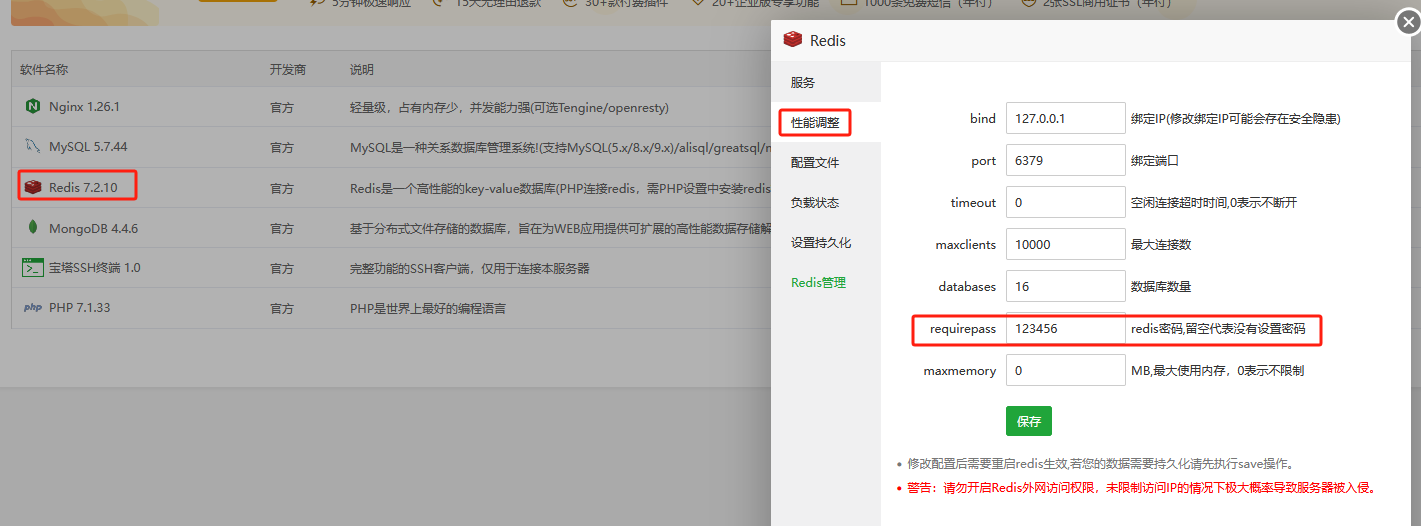This screenshot has height=526, width=1421.
Task: Click the maxmemory input field
Action: coord(1066,370)
